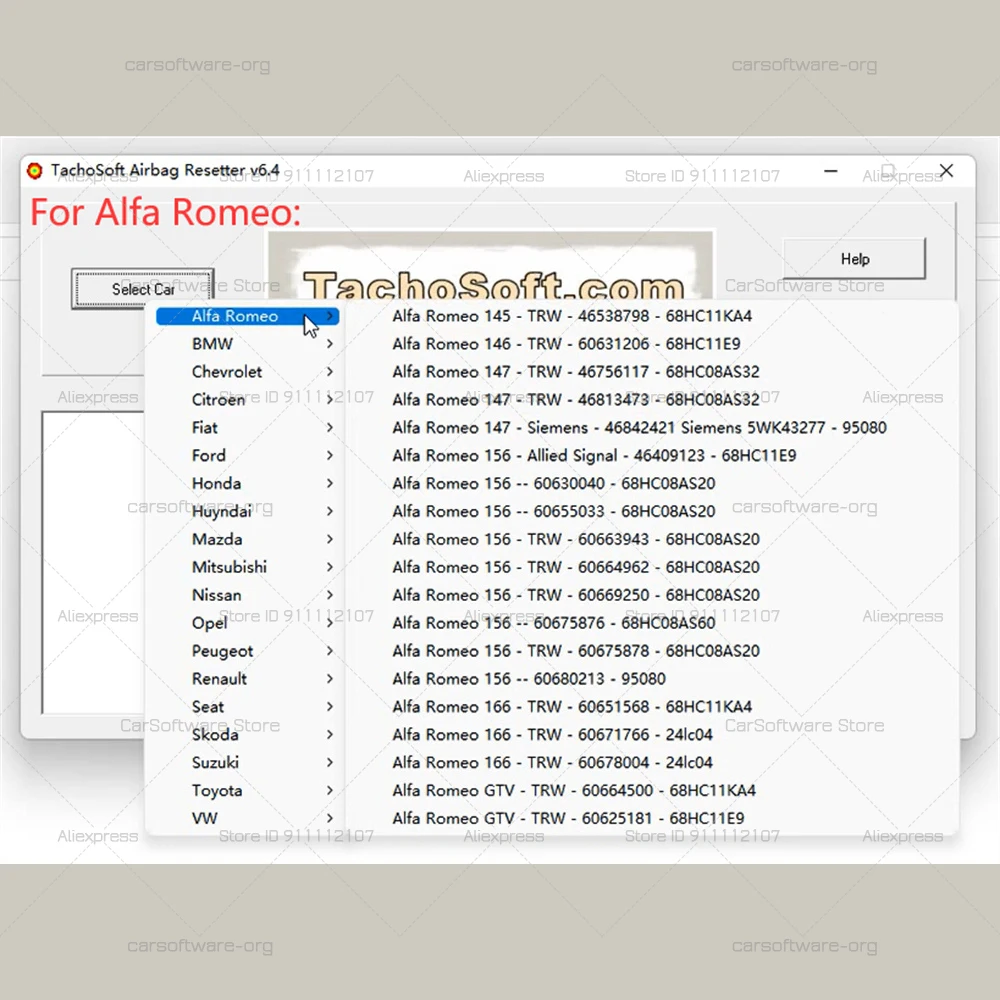
Task: Expand the VW submenu chevron
Action: (330, 818)
